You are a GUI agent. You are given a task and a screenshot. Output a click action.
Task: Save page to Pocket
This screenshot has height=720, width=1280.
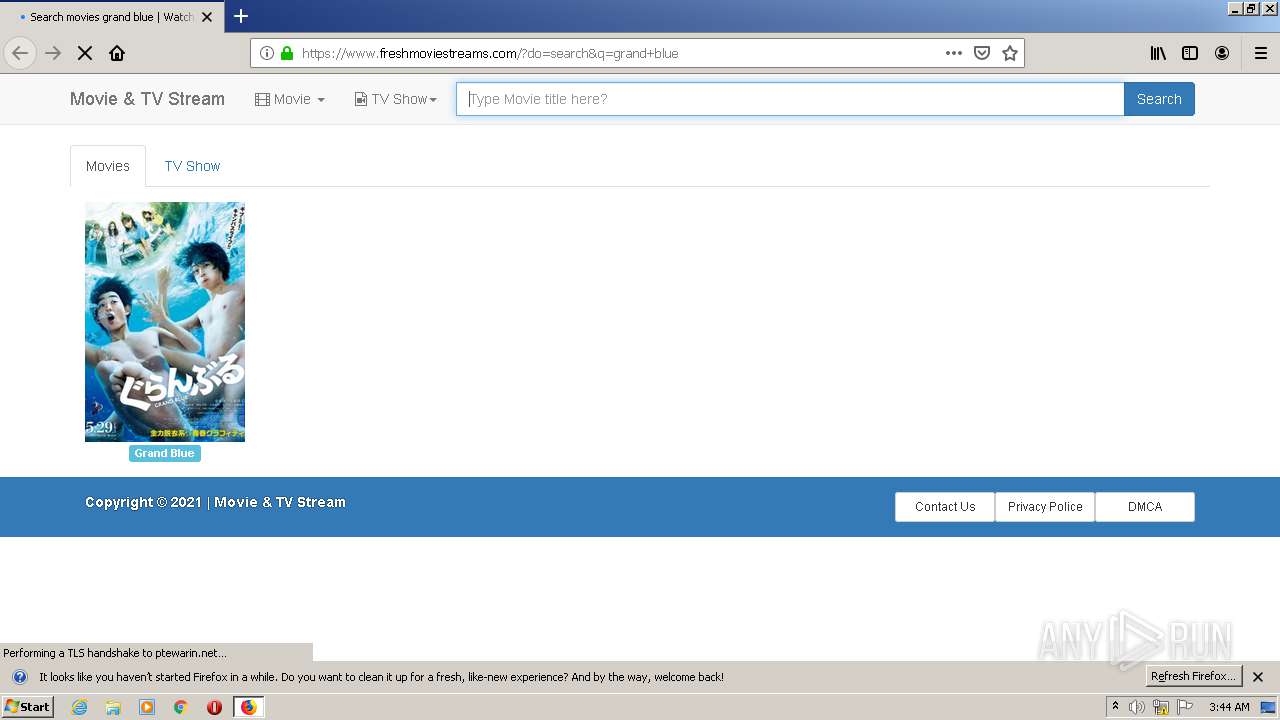pyautogui.click(x=982, y=53)
